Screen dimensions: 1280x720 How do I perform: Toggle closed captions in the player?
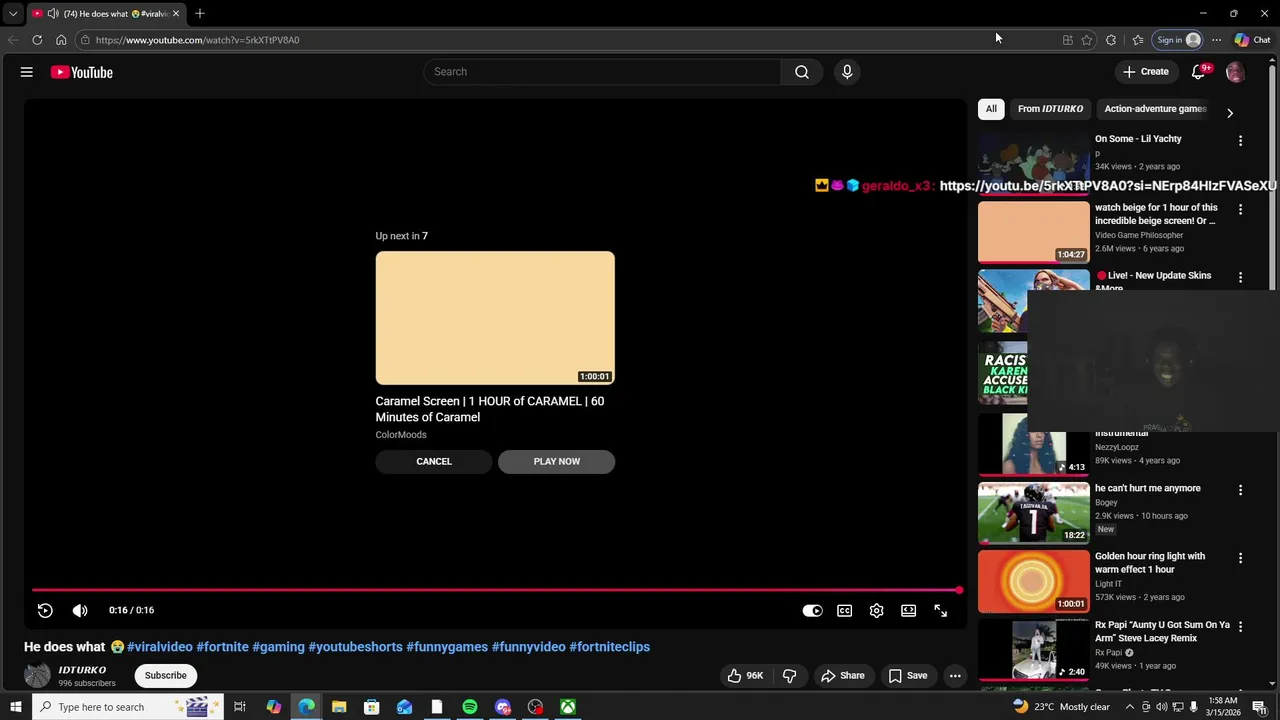(845, 610)
